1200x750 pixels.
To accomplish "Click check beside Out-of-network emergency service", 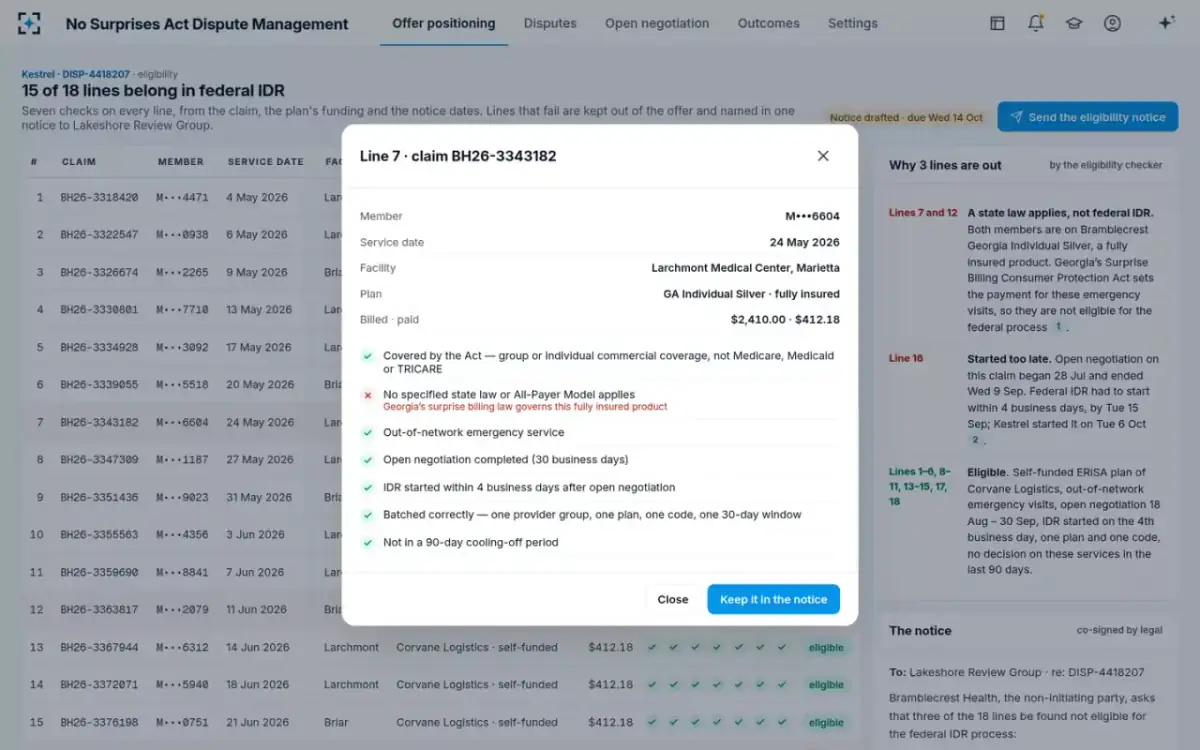I will (x=368, y=433).
